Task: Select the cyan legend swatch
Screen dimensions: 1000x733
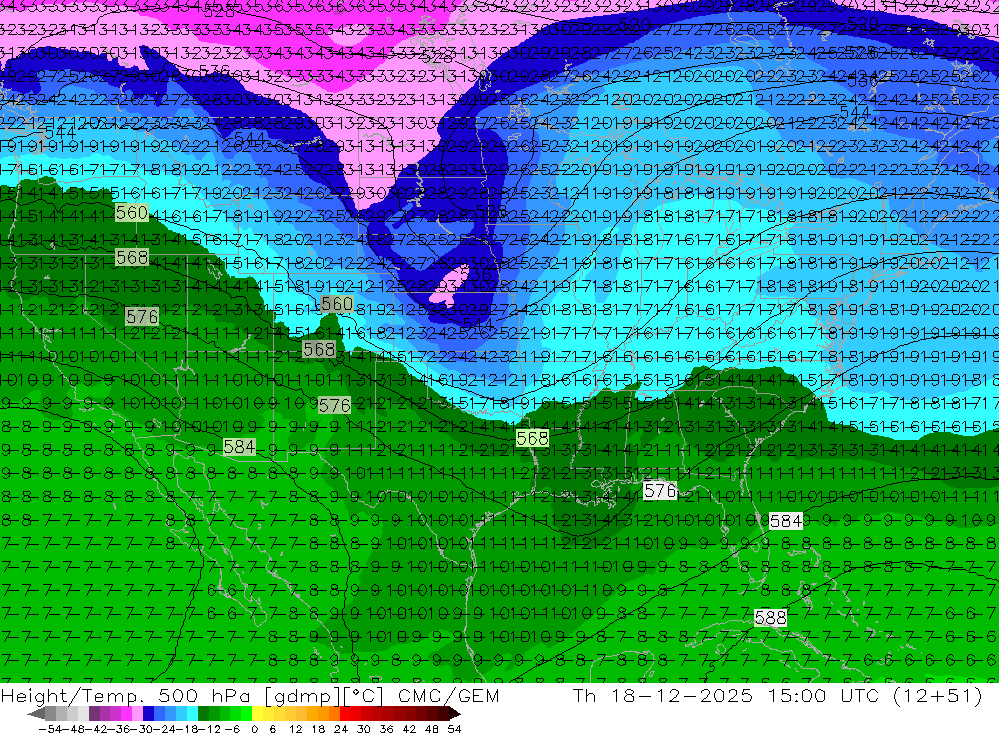Action: [x=192, y=714]
